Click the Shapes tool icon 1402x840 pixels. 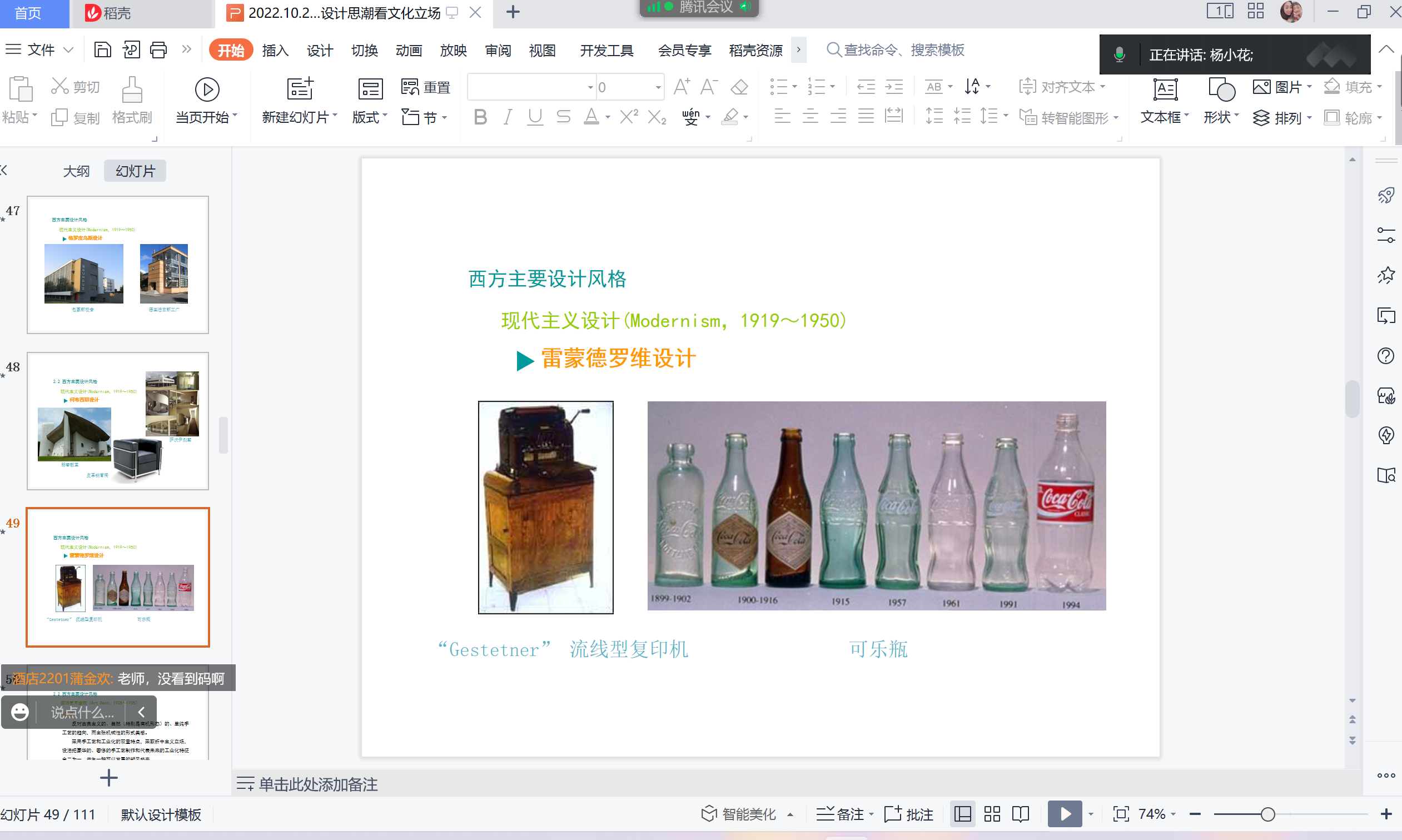[x=1221, y=90]
